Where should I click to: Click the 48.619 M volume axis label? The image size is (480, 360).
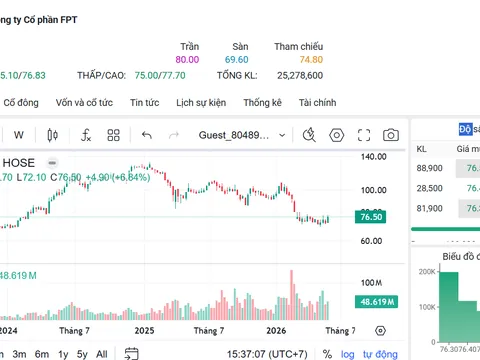376,302
